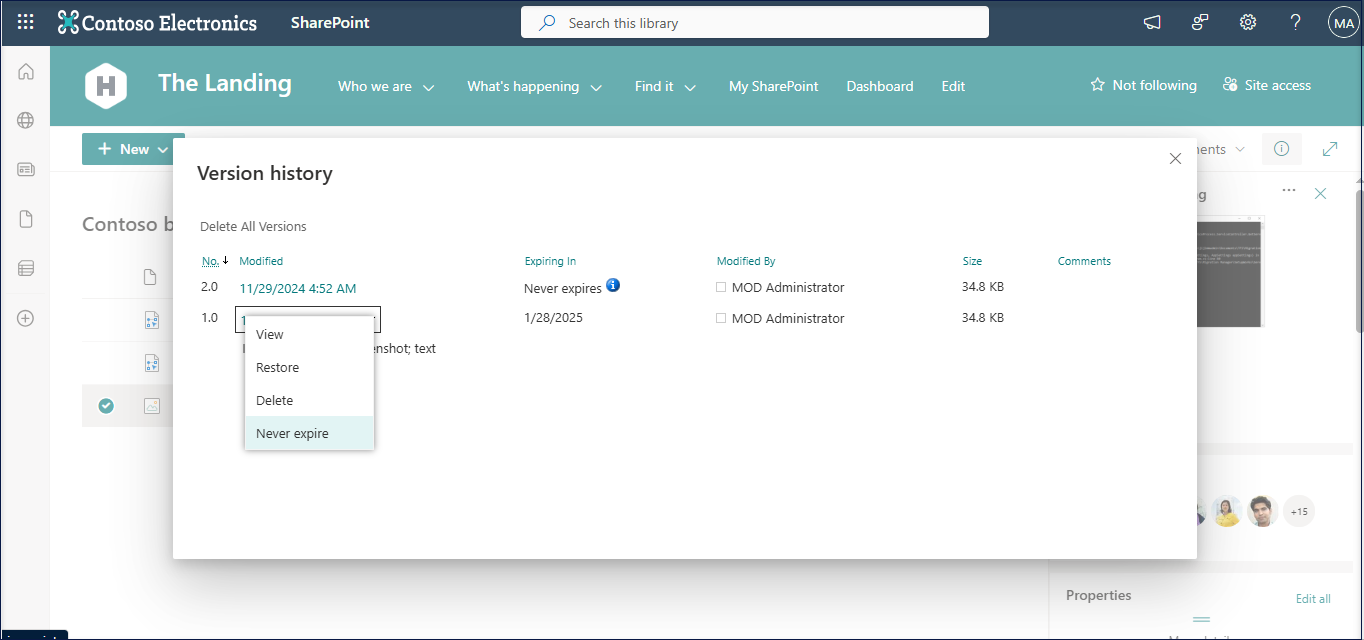This screenshot has height=640, width=1364.
Task: Choose Never expire from context menu
Action: tap(292, 433)
